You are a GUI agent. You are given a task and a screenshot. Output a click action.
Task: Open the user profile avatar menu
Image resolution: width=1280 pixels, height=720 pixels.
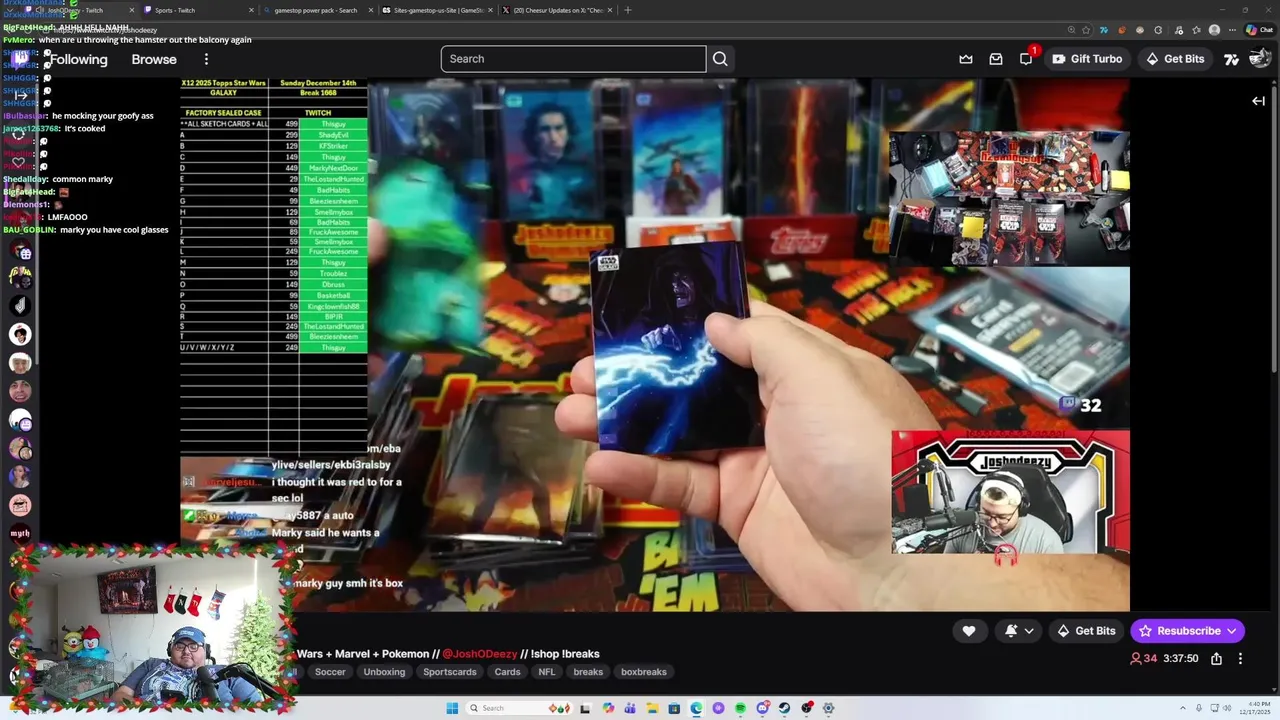1260,59
